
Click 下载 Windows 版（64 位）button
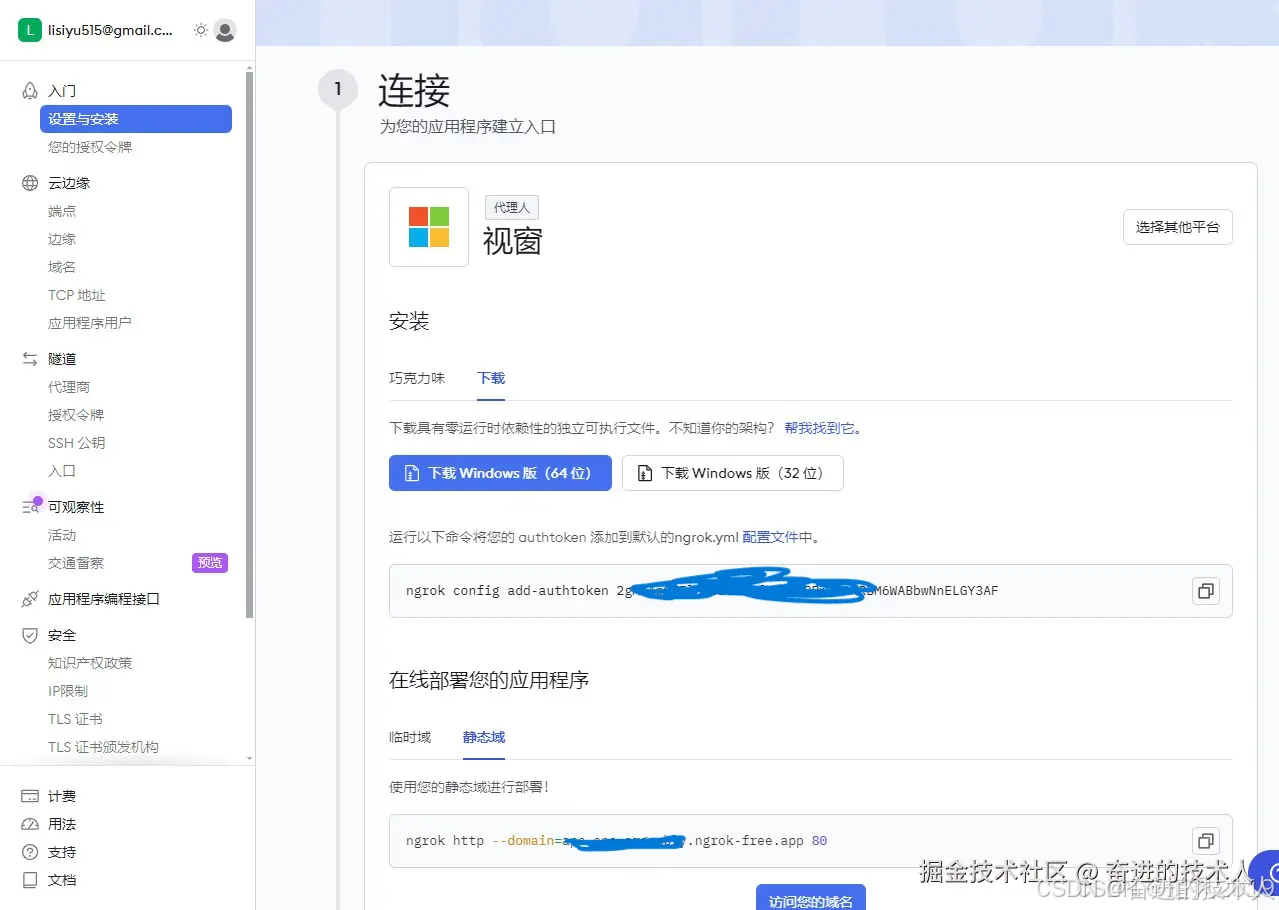[x=500, y=473]
